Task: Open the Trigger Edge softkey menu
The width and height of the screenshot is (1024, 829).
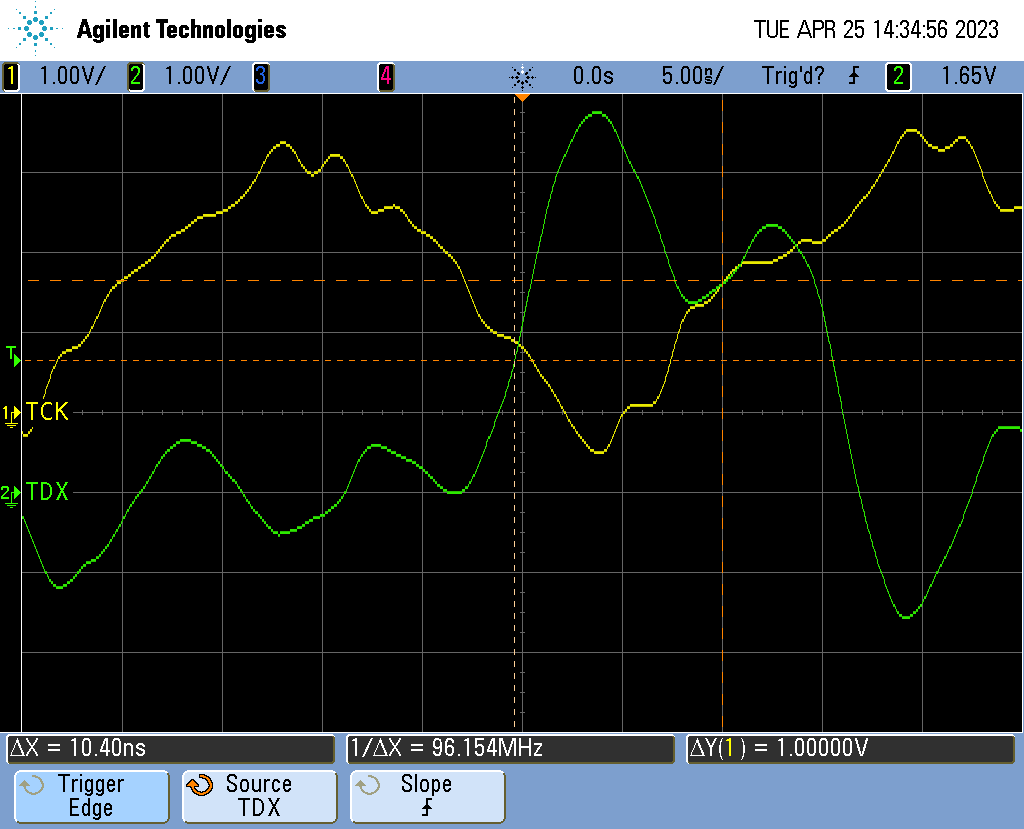Action: click(x=90, y=797)
